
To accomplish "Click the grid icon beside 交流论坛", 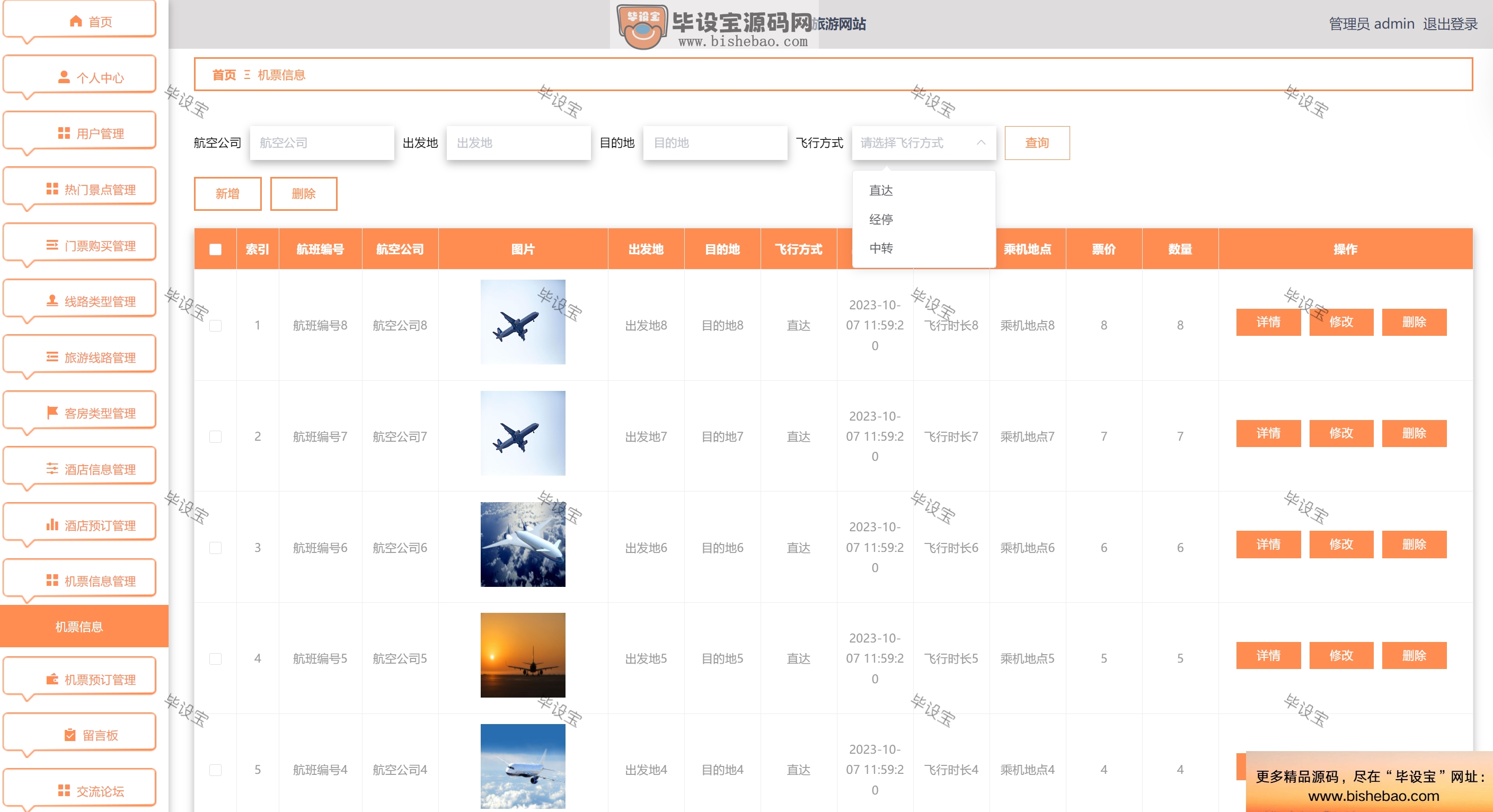I will tap(64, 791).
